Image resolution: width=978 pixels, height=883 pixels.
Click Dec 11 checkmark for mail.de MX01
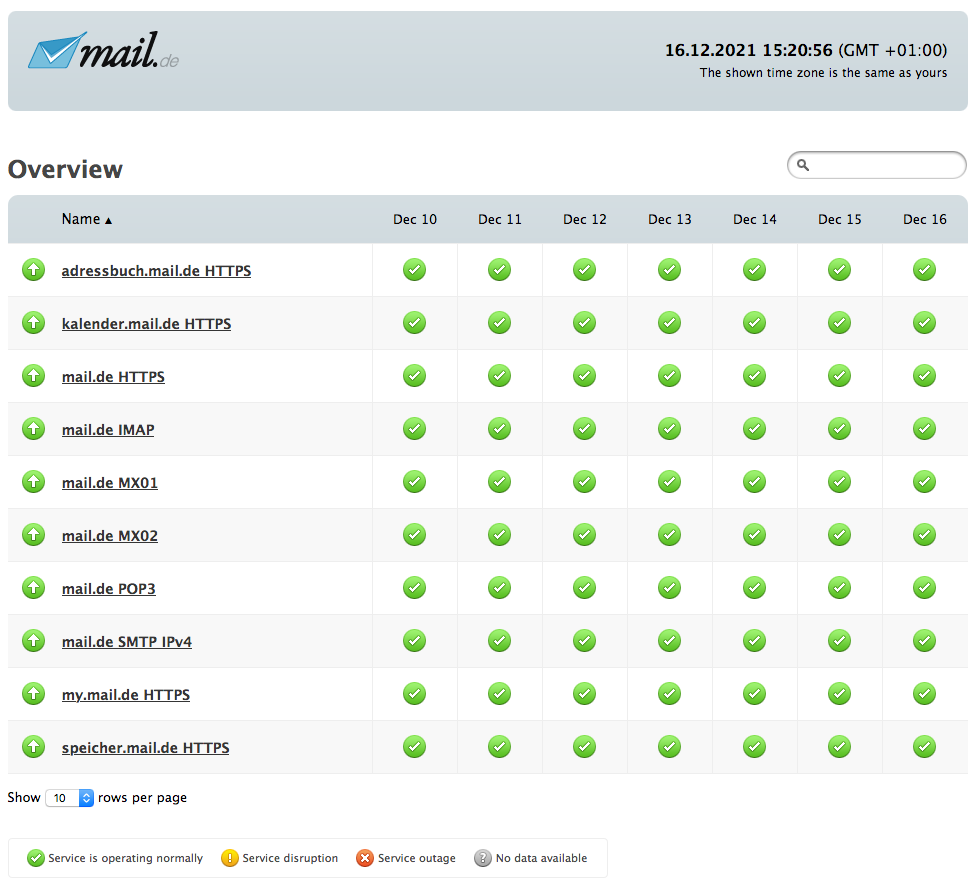coord(500,482)
